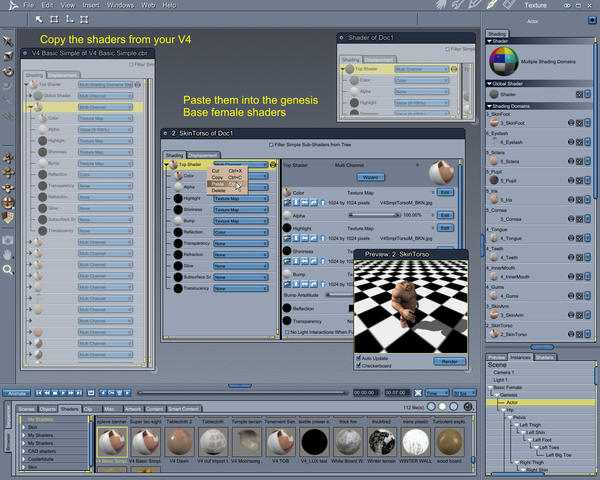The height and width of the screenshot is (480, 600).
Task: Adjust the Bump Amplitude slider
Action: click(x=340, y=295)
